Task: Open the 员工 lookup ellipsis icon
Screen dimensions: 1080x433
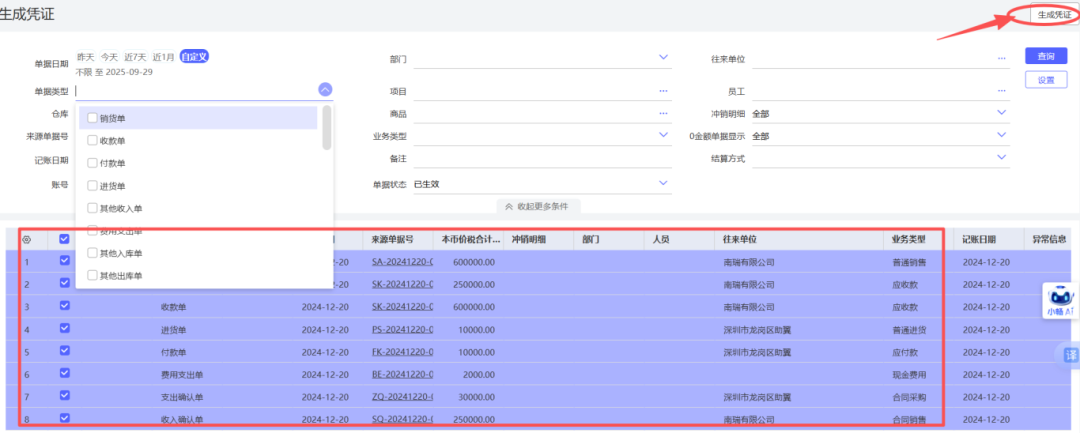Action: [1001, 91]
